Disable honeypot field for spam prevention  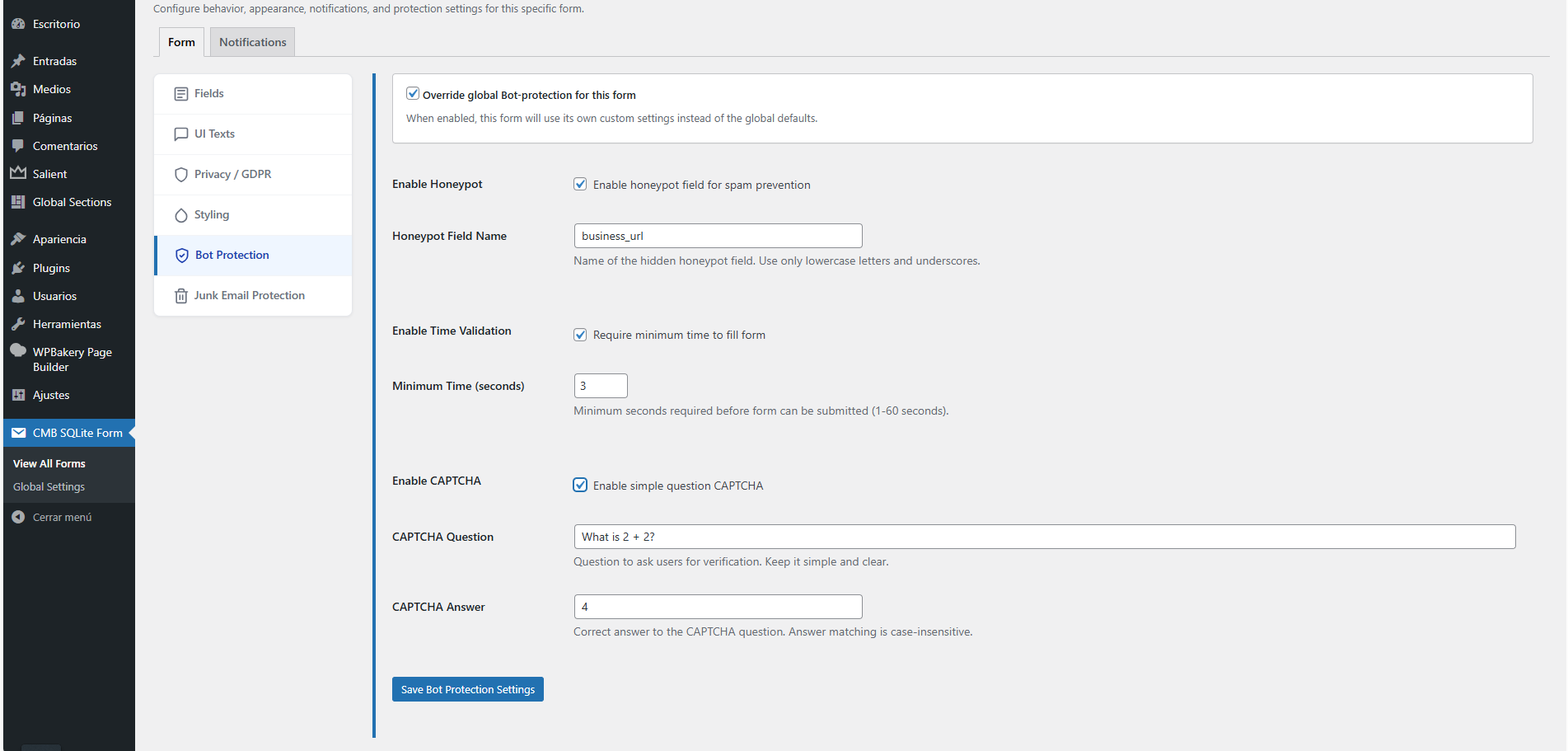pyautogui.click(x=581, y=184)
